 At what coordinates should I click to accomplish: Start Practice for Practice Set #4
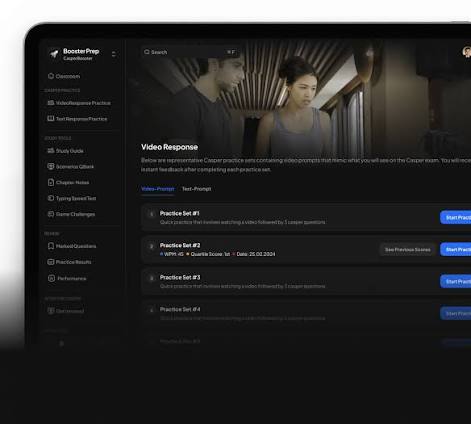(456, 314)
